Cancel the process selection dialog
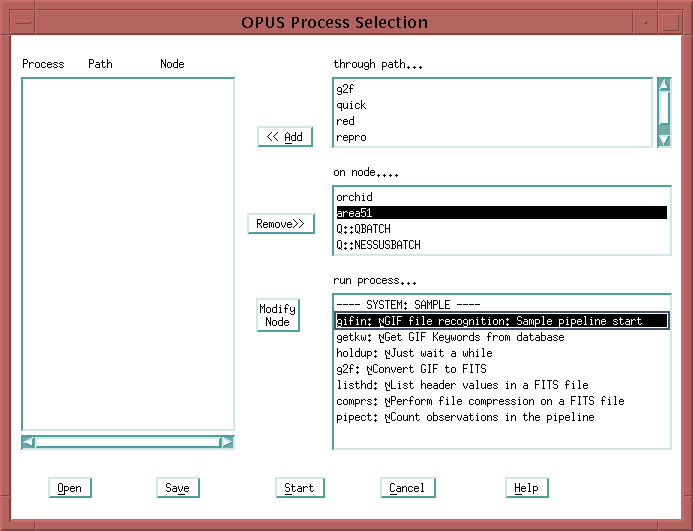This screenshot has height=531, width=693. click(407, 488)
